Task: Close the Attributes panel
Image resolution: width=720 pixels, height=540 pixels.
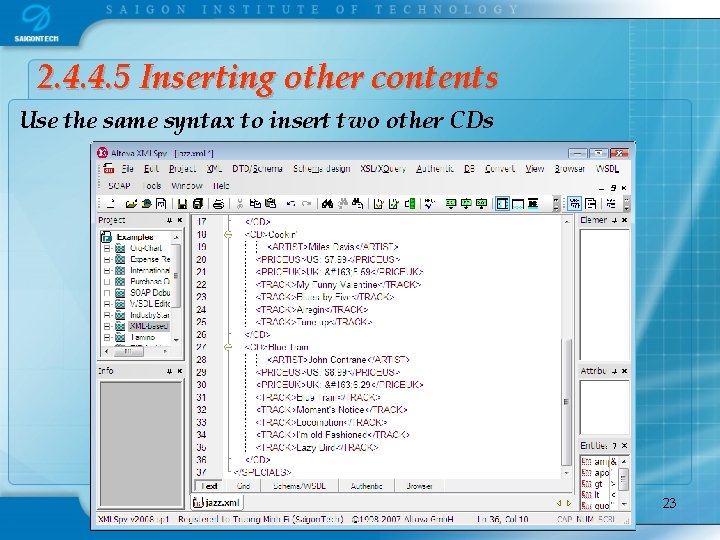Action: 624,371
